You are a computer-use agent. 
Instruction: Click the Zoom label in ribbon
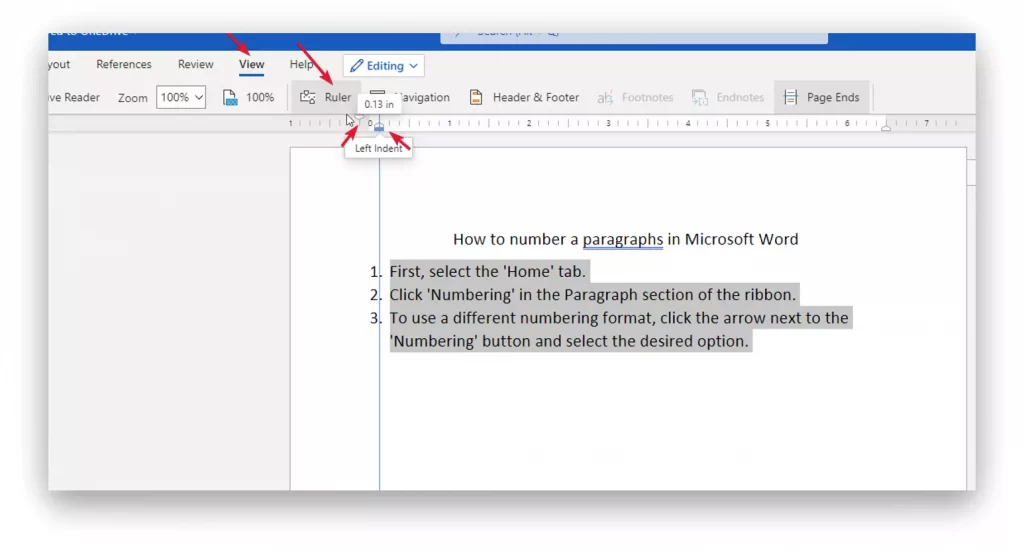133,97
